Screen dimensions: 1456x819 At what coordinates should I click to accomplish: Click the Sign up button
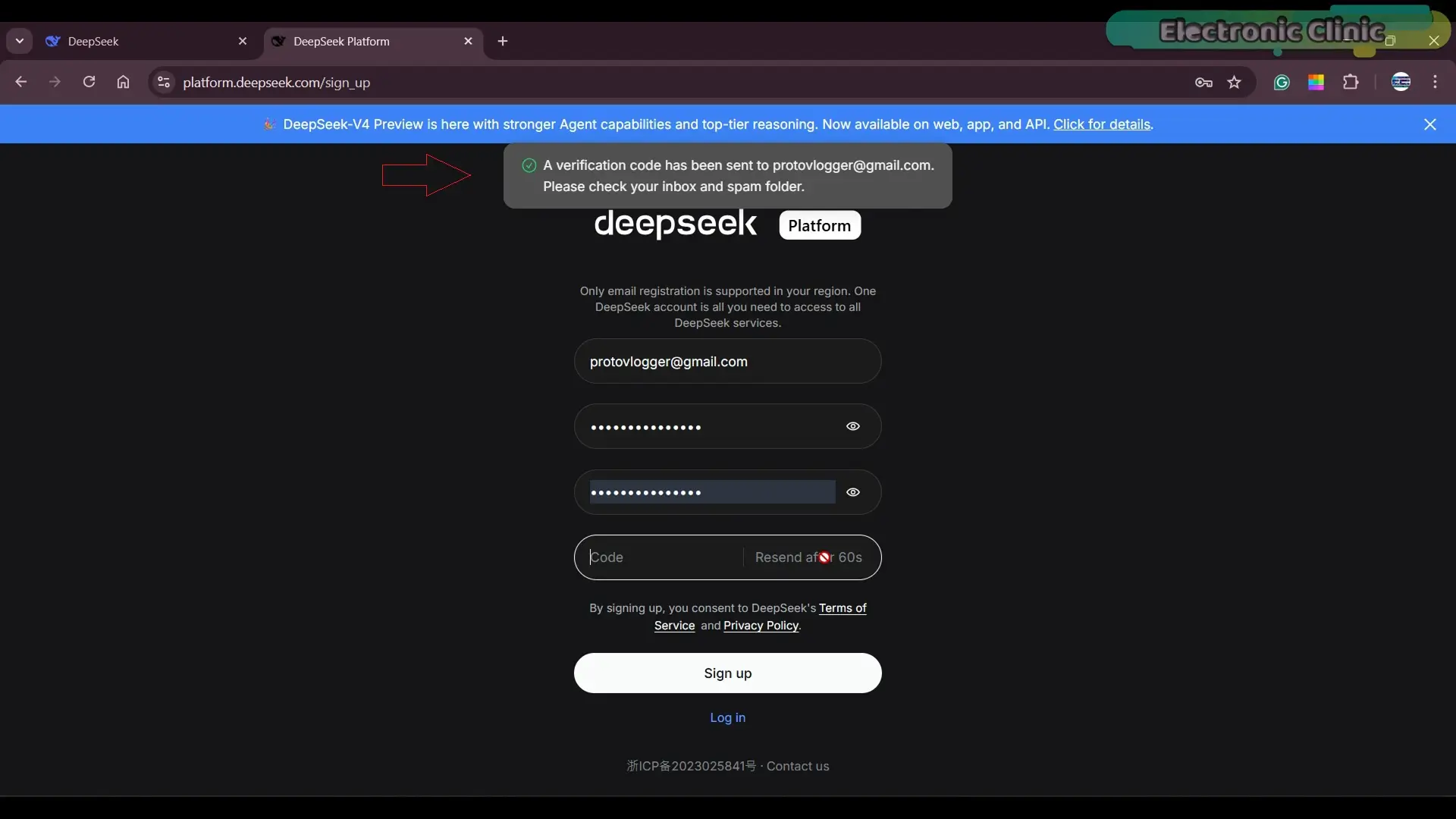pos(727,673)
